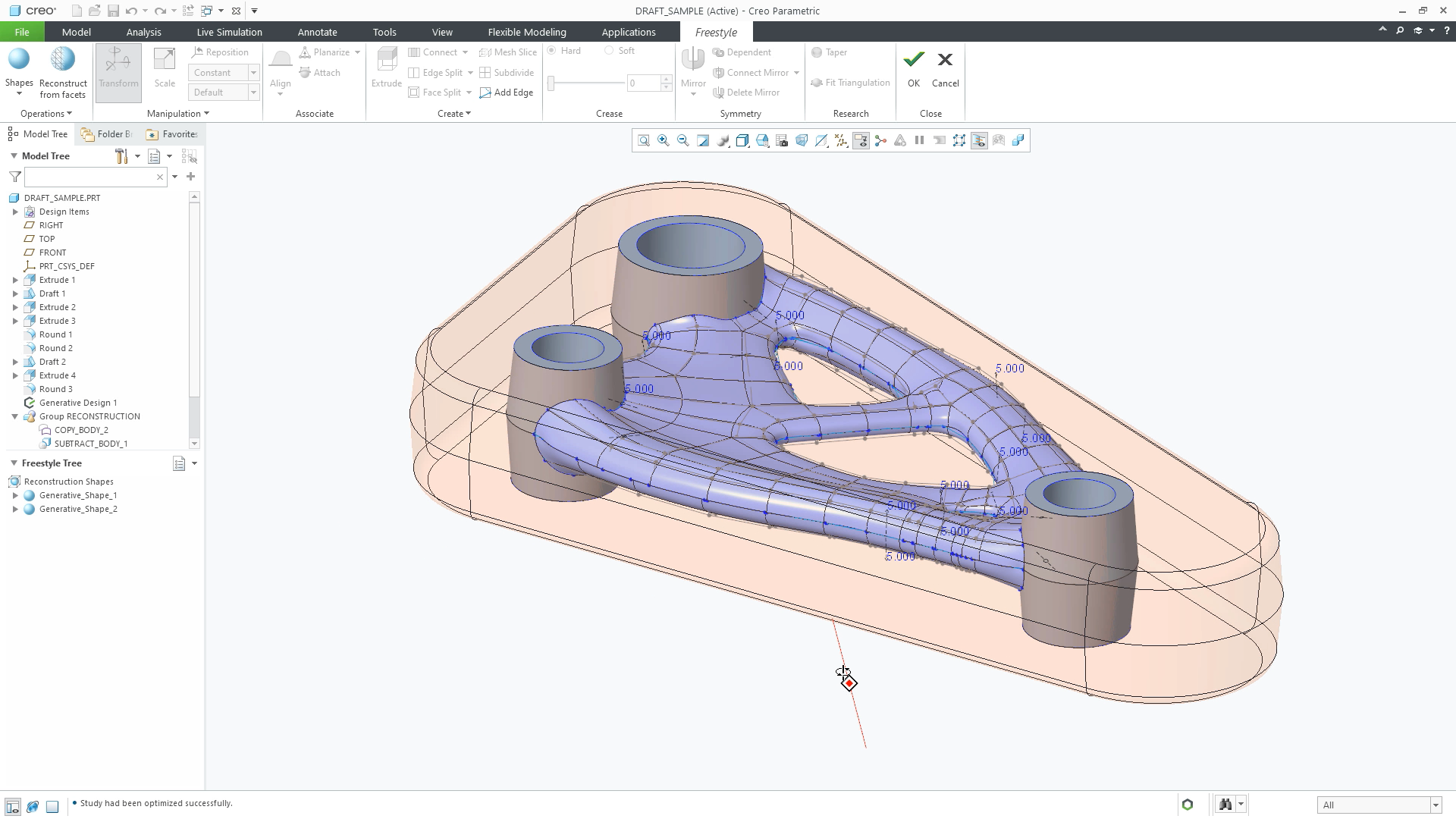Toggle model tree pane icon in status bar
The height and width of the screenshot is (819, 1456).
[x=13, y=806]
